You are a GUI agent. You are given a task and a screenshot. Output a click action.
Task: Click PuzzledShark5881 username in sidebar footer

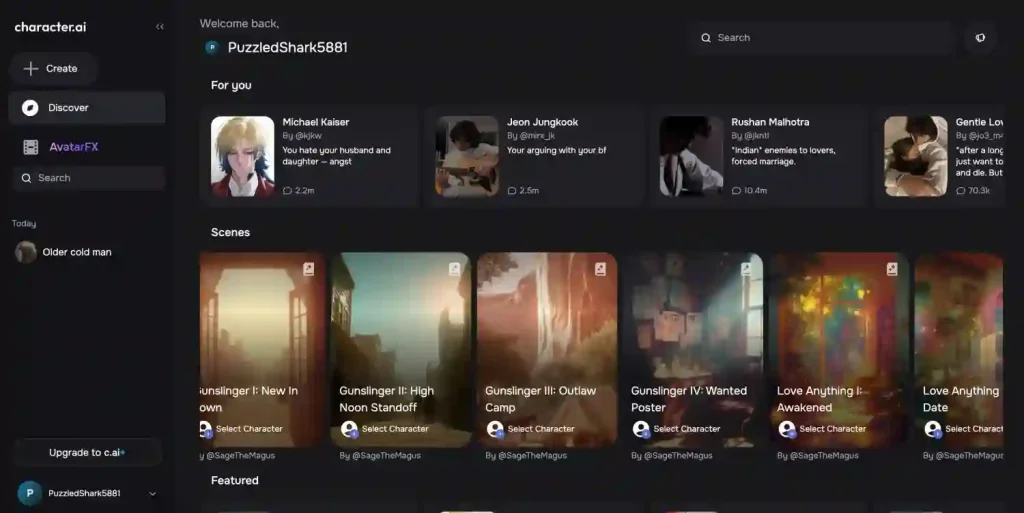click(84, 493)
